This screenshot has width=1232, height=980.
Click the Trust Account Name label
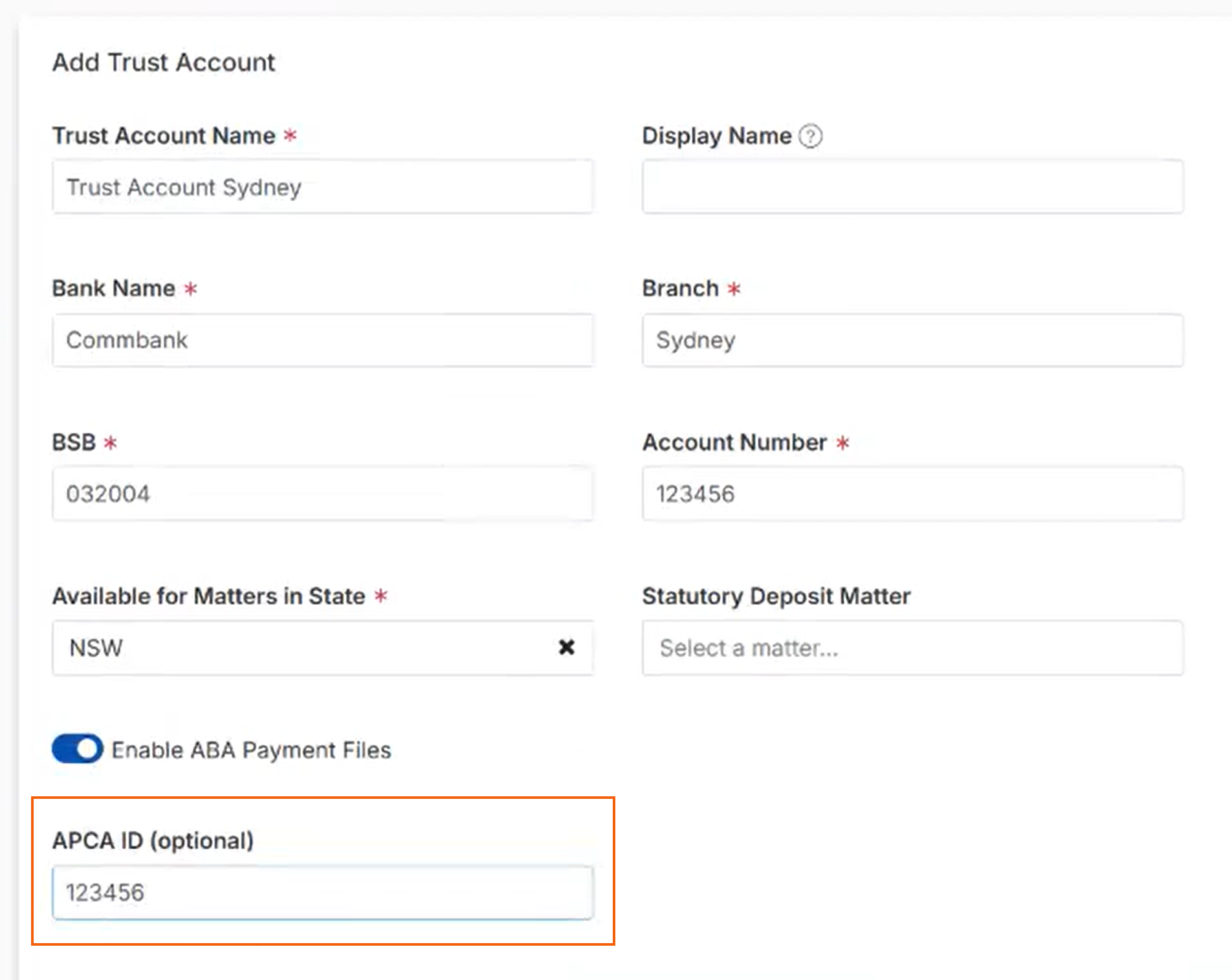click(164, 136)
